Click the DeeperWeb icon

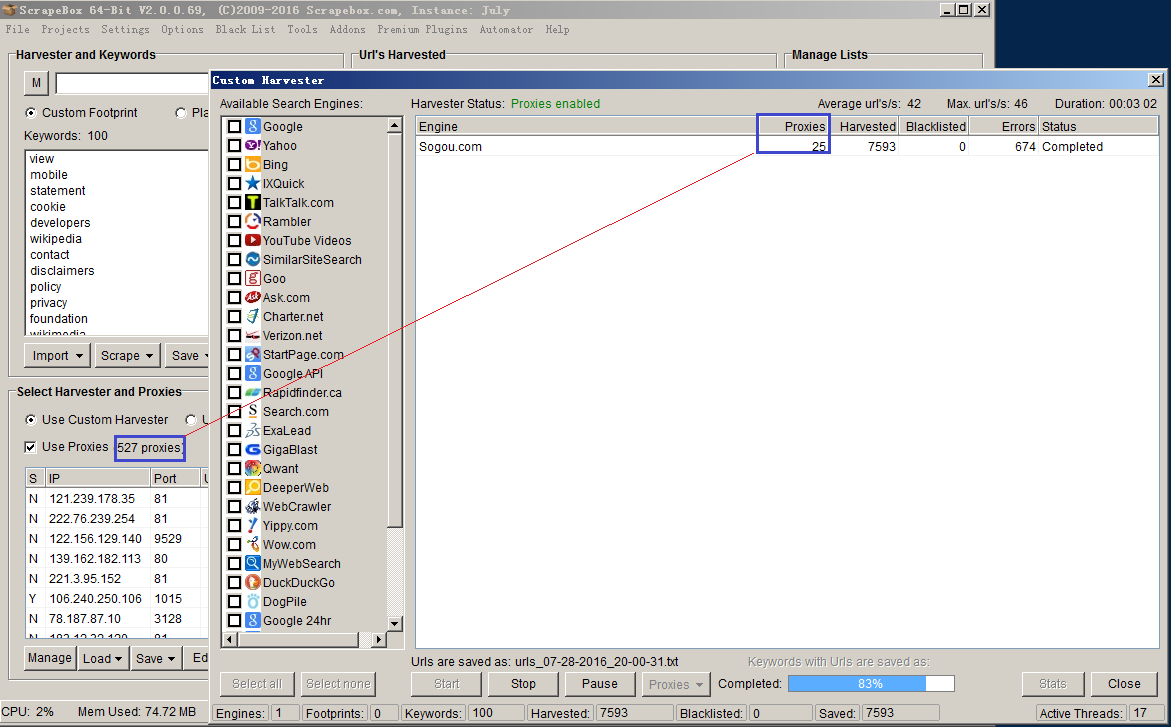tap(253, 487)
